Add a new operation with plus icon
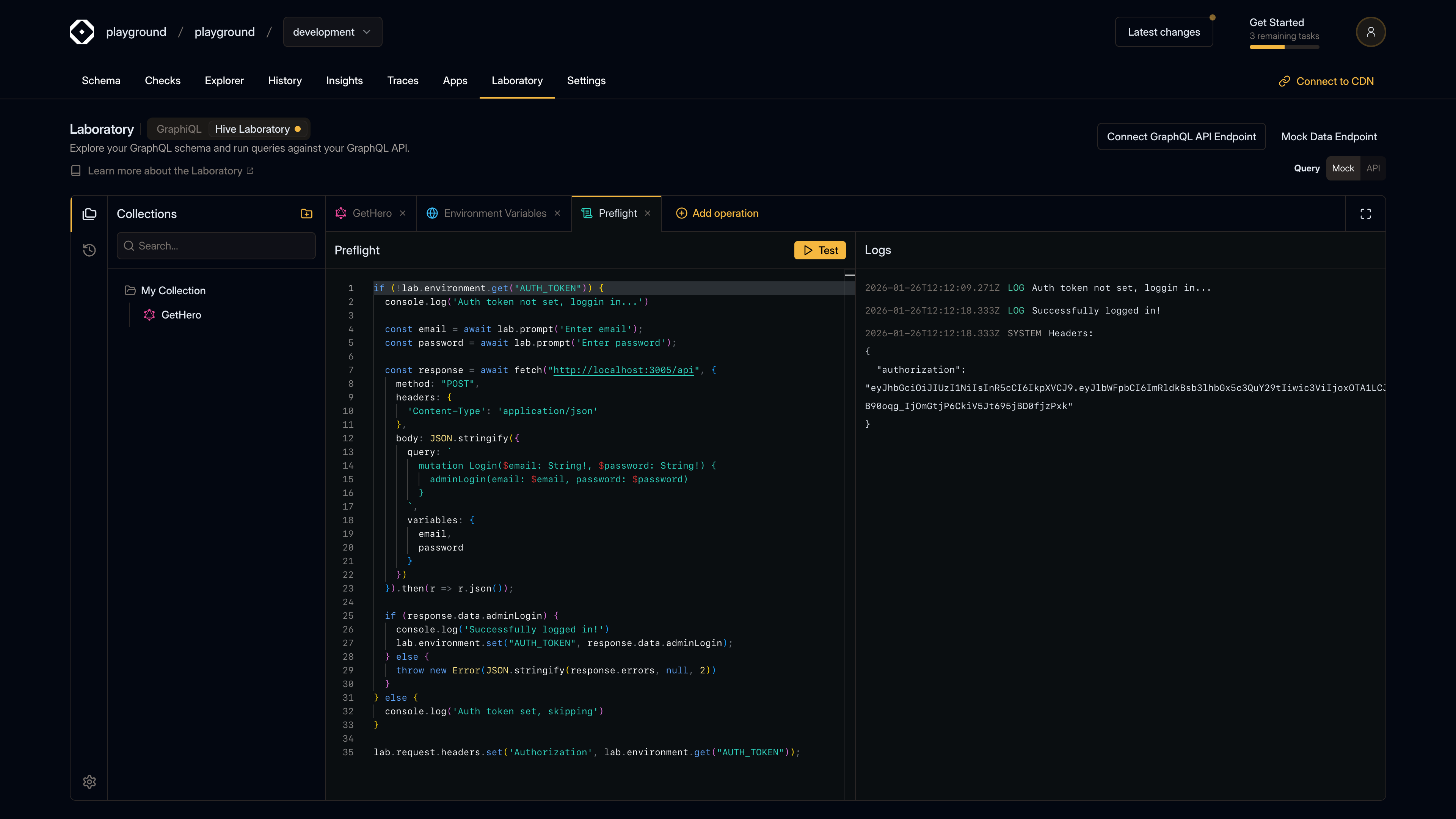Viewport: 1456px width, 819px height. [x=682, y=213]
